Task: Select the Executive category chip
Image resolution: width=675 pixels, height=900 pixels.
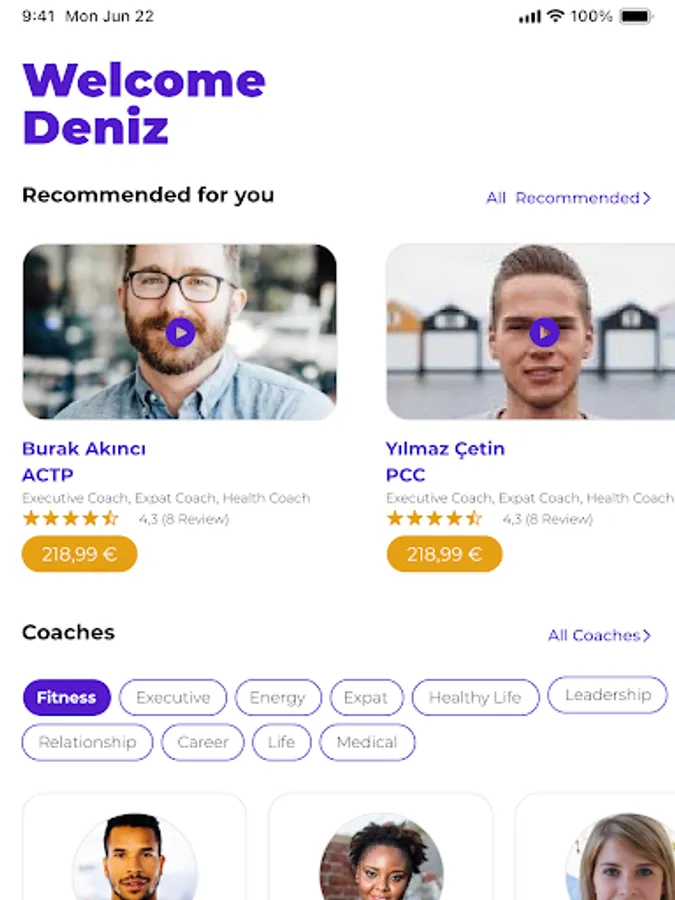Action: (x=173, y=697)
